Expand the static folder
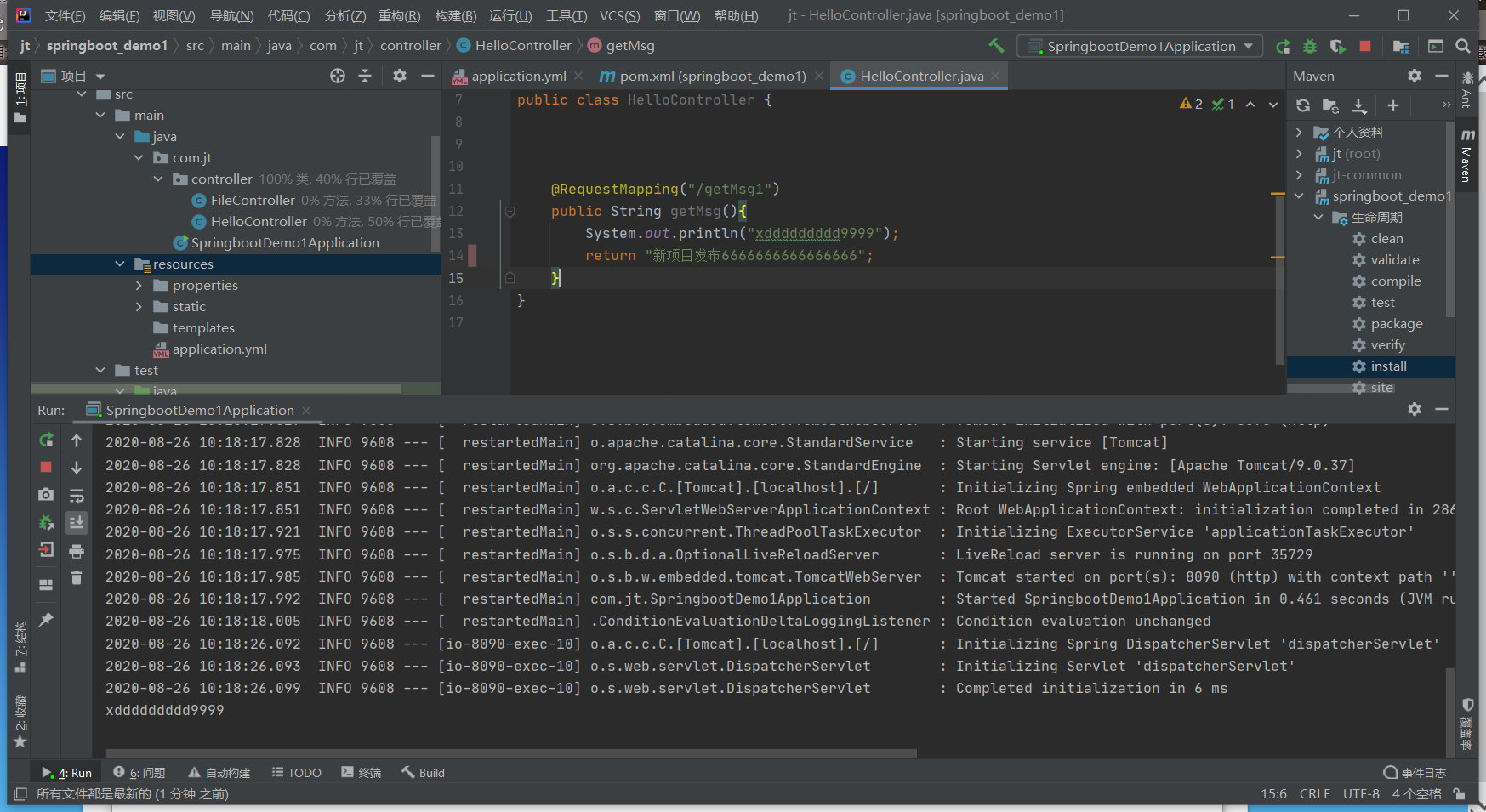Image resolution: width=1486 pixels, height=812 pixels. (139, 306)
